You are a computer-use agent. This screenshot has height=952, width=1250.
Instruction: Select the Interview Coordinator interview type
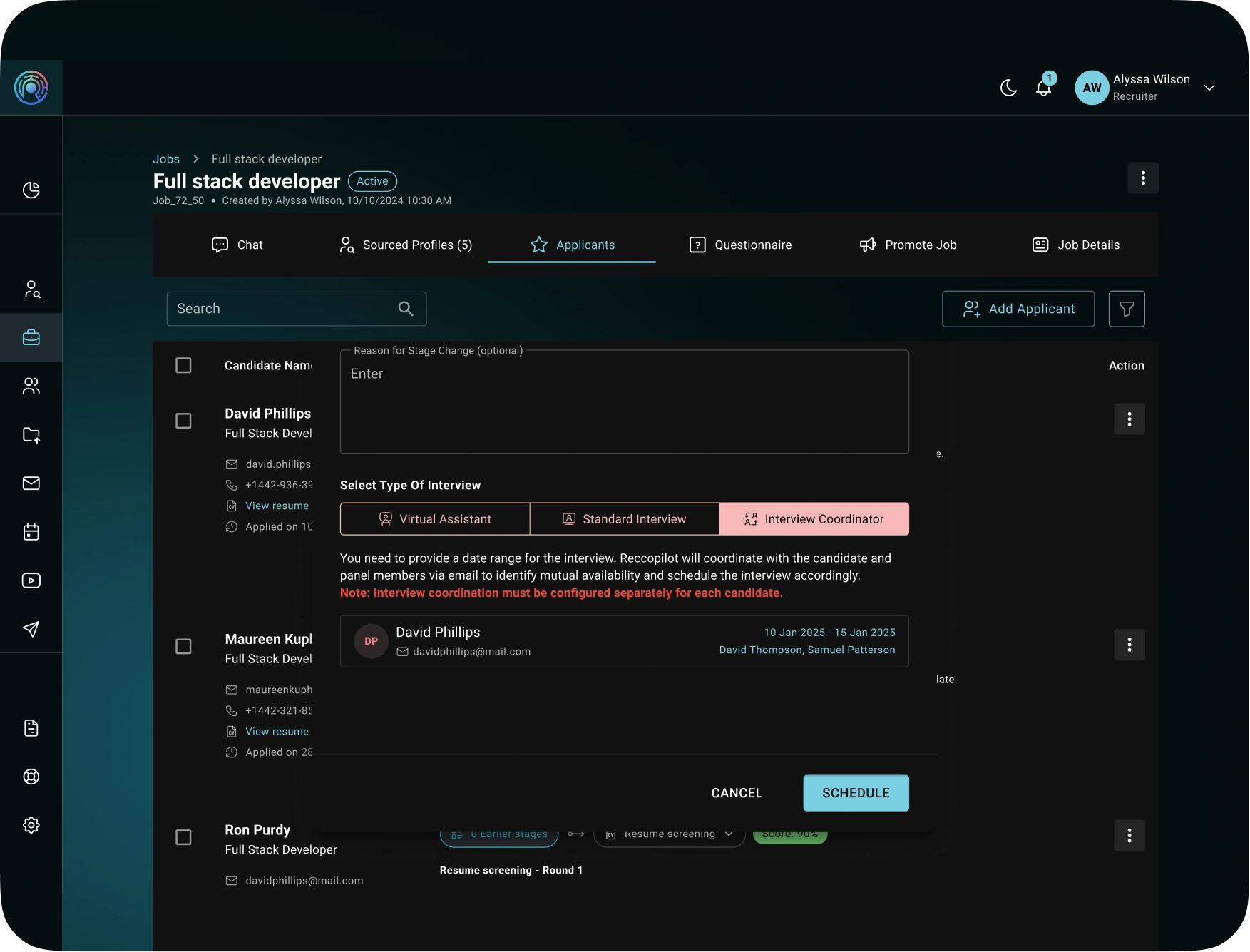(814, 518)
